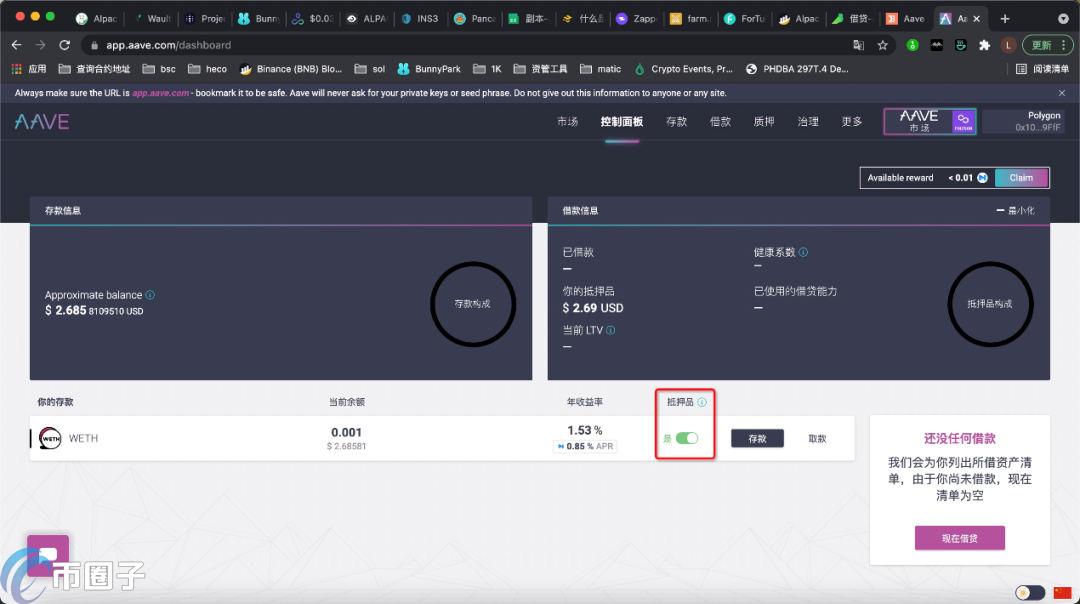This screenshot has height=604, width=1080.
Task: Open the 阅读清单 reading list
Action: tap(1043, 69)
